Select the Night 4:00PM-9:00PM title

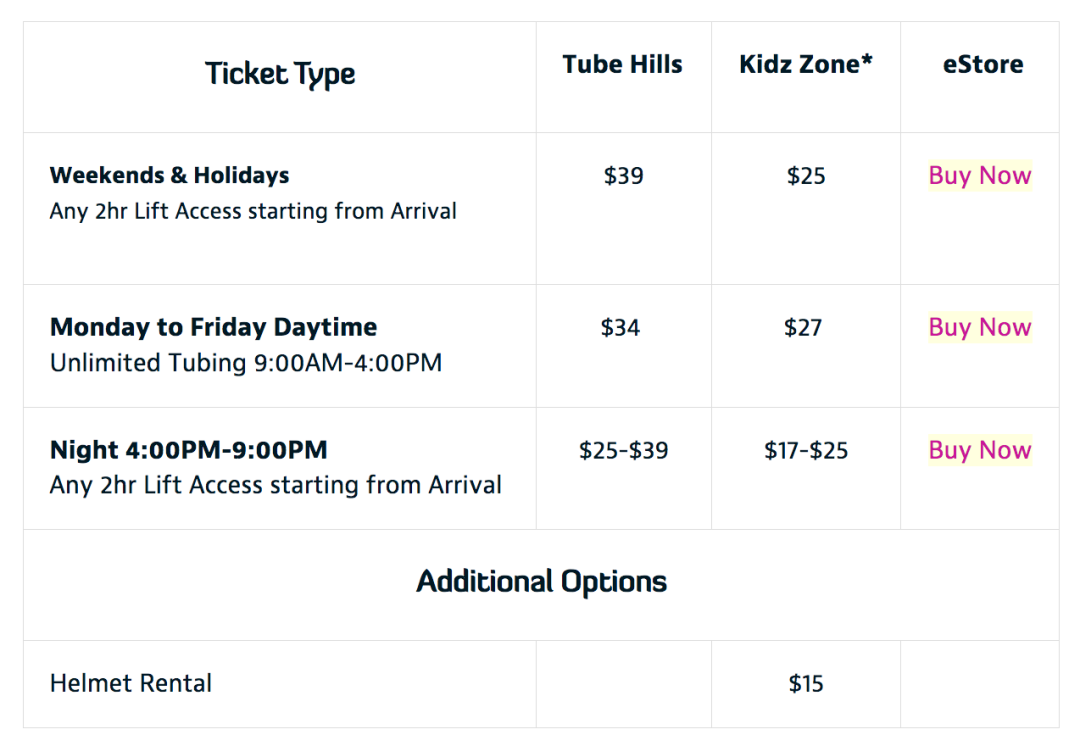189,450
